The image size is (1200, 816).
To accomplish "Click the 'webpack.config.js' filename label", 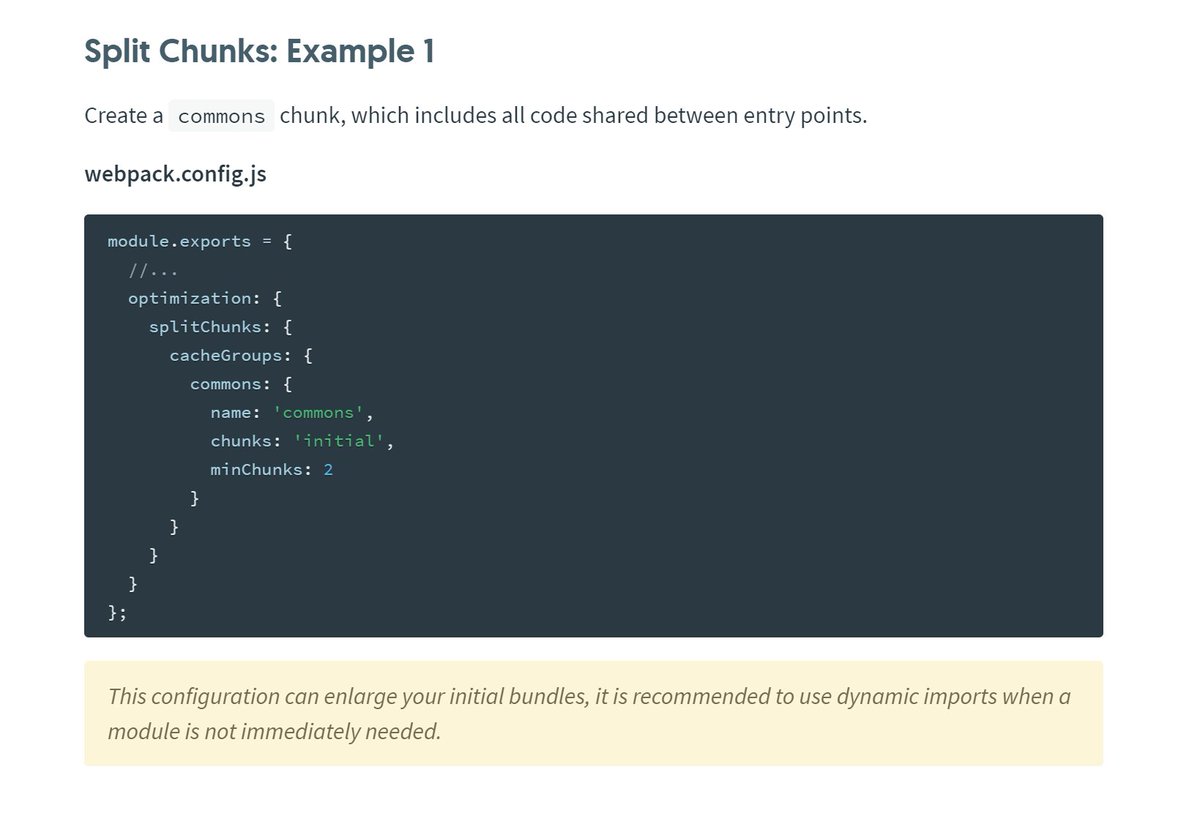I will 175,174.
